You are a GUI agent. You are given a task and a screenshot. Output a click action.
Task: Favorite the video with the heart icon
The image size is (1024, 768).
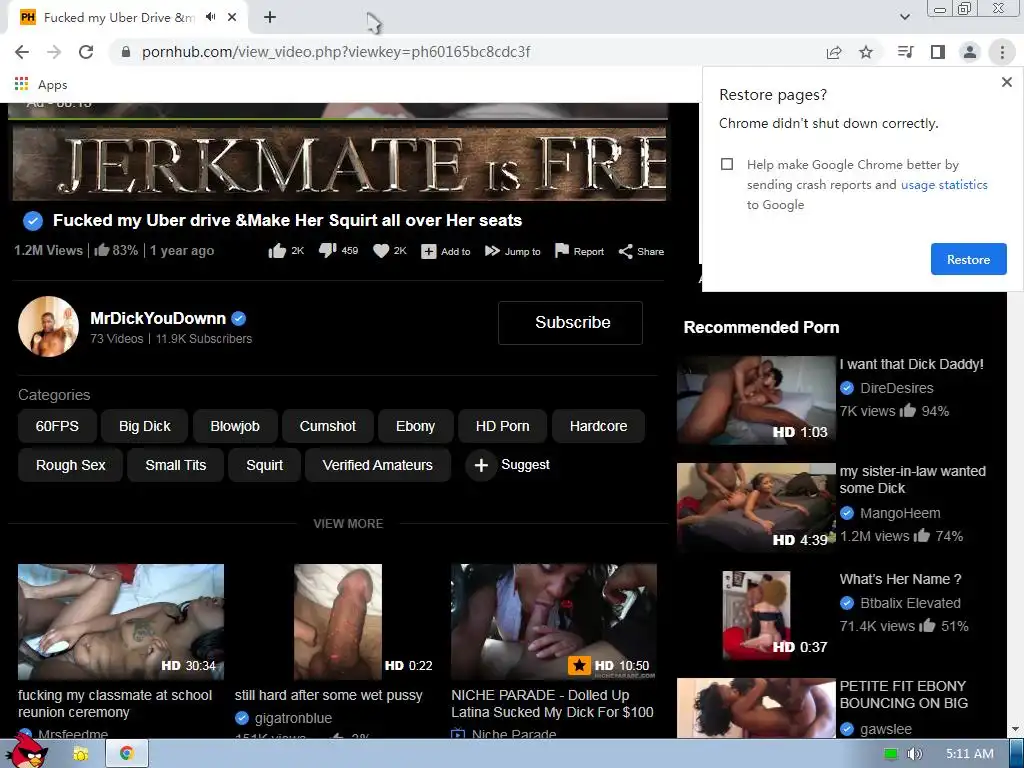click(381, 251)
